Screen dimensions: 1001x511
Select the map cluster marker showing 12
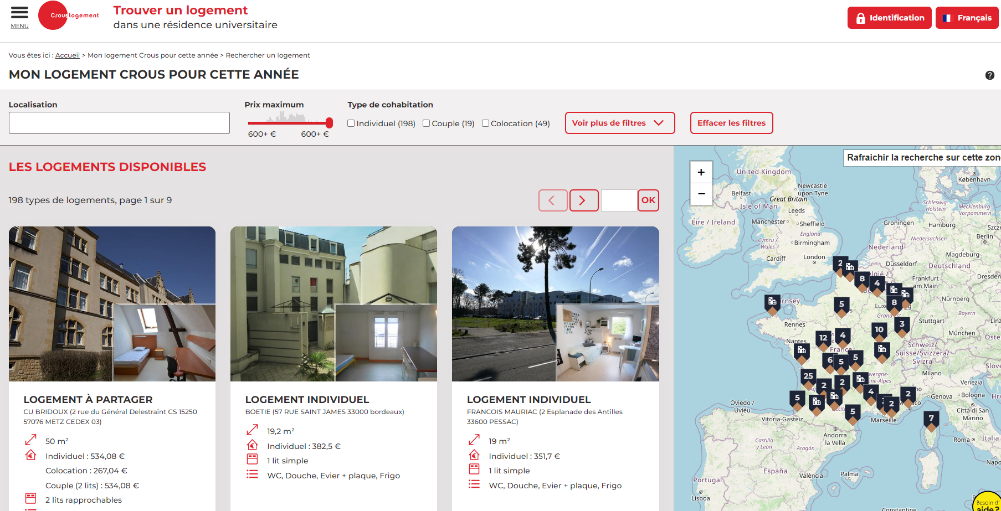coord(824,340)
